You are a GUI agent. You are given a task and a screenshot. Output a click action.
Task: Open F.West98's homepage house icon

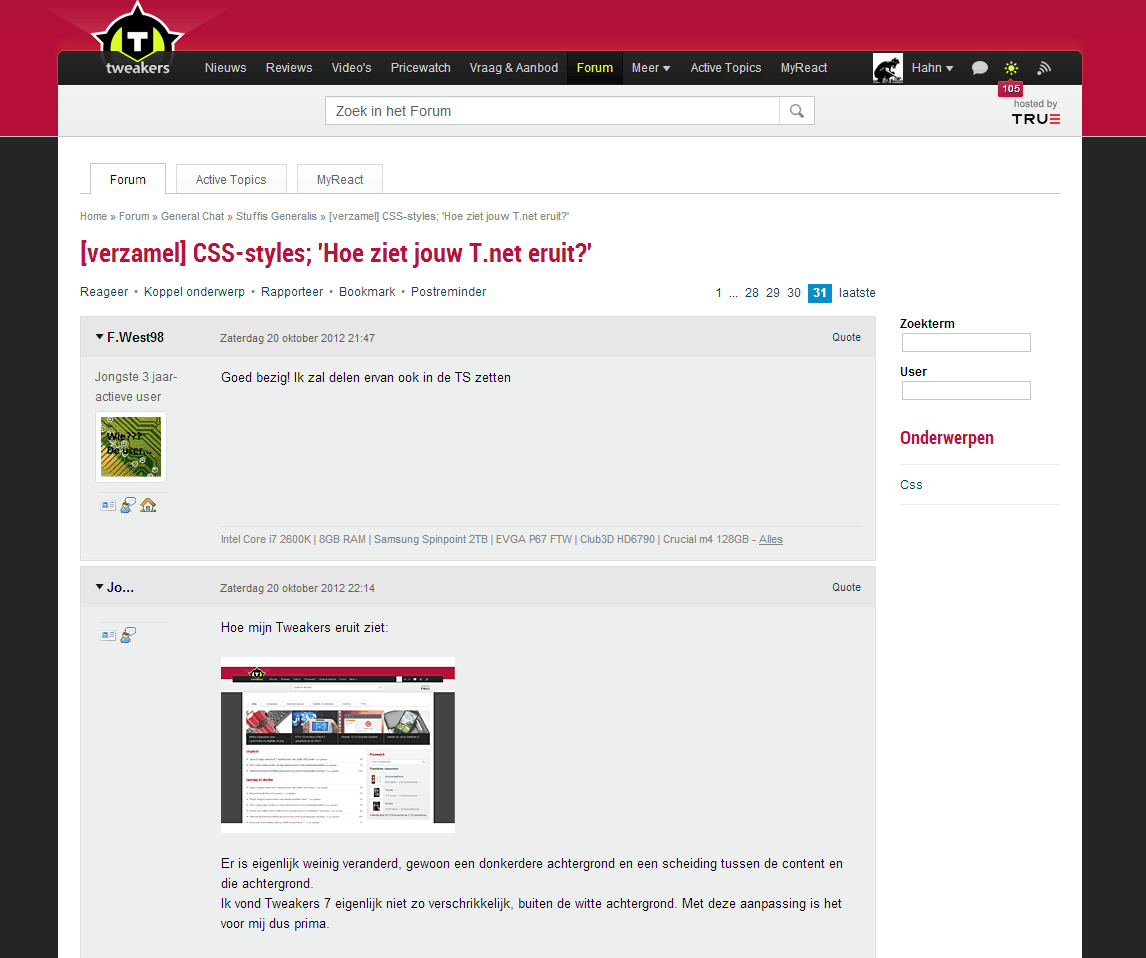click(x=148, y=505)
